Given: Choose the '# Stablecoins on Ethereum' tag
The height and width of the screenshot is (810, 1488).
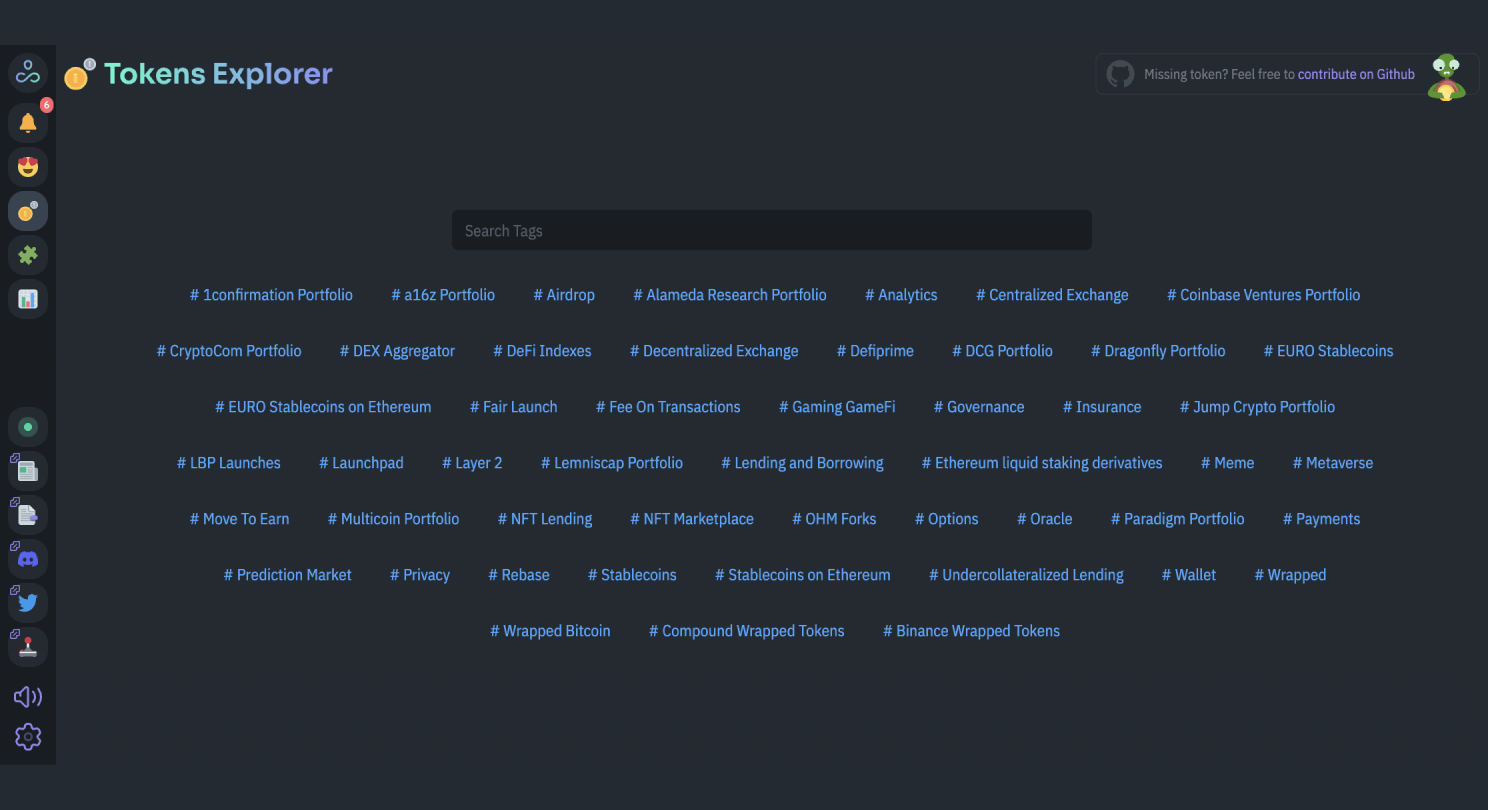Looking at the screenshot, I should [802, 575].
